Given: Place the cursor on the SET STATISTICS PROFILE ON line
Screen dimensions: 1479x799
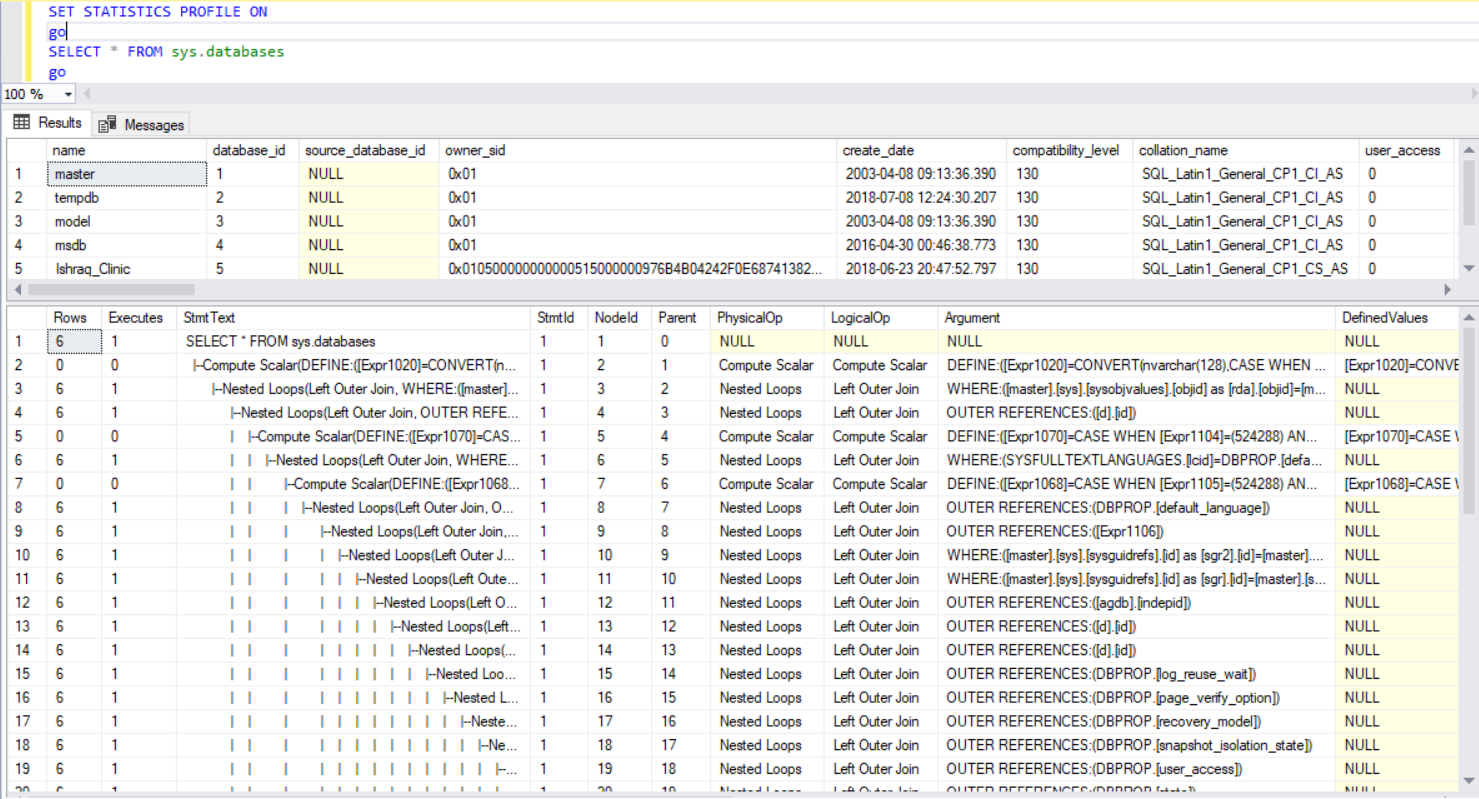Looking at the screenshot, I should click(x=158, y=12).
